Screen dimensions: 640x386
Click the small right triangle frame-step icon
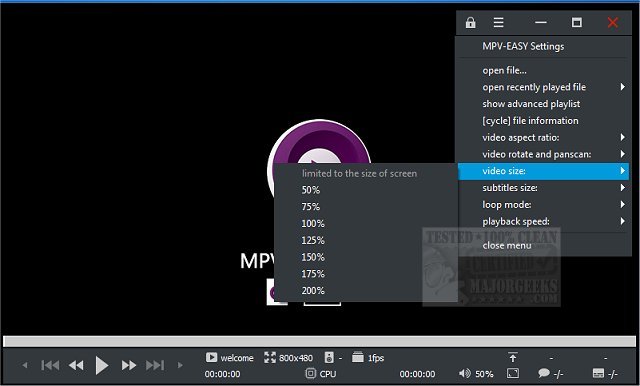(180, 365)
